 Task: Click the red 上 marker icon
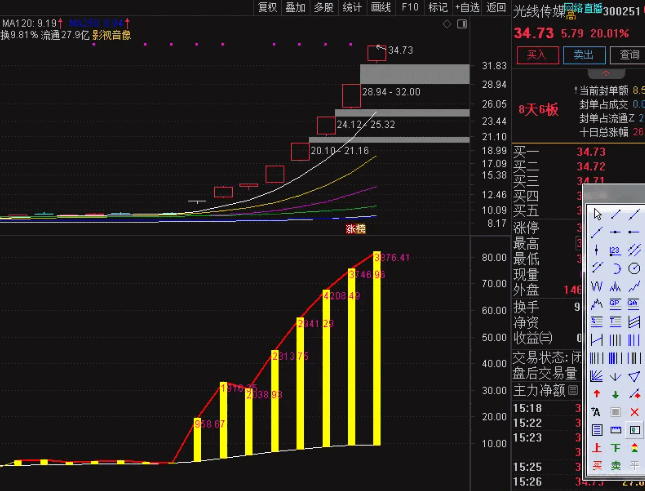597,448
